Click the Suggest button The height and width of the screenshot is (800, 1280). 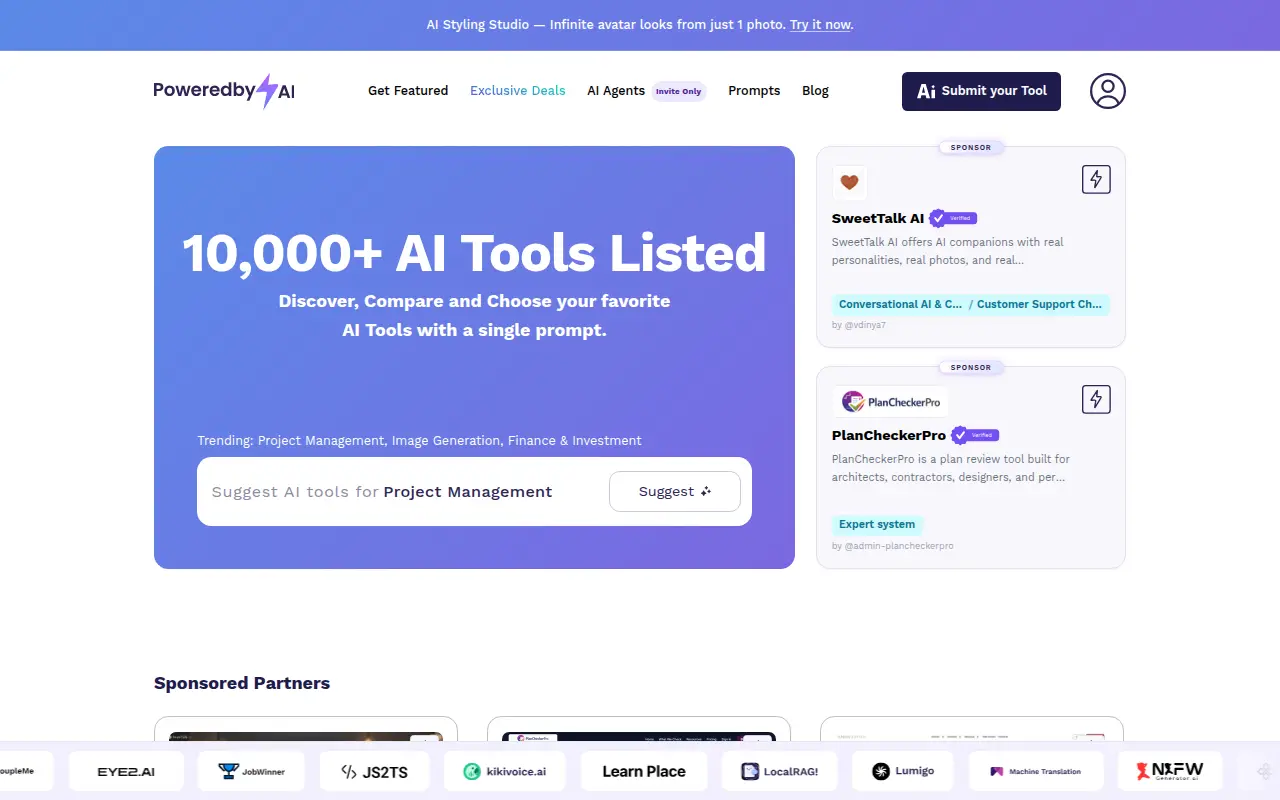click(x=675, y=492)
